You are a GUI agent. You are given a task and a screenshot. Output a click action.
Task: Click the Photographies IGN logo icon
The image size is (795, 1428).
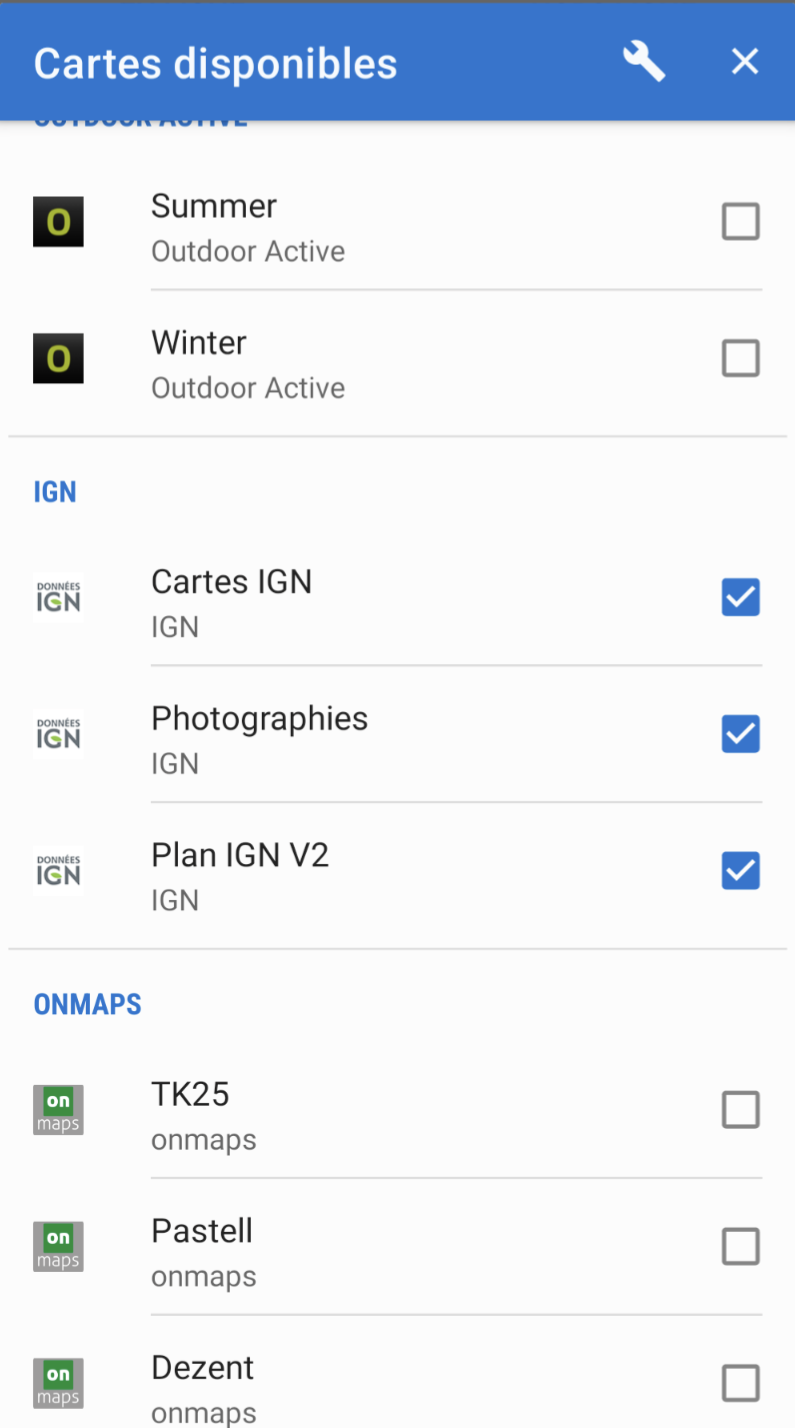click(58, 735)
